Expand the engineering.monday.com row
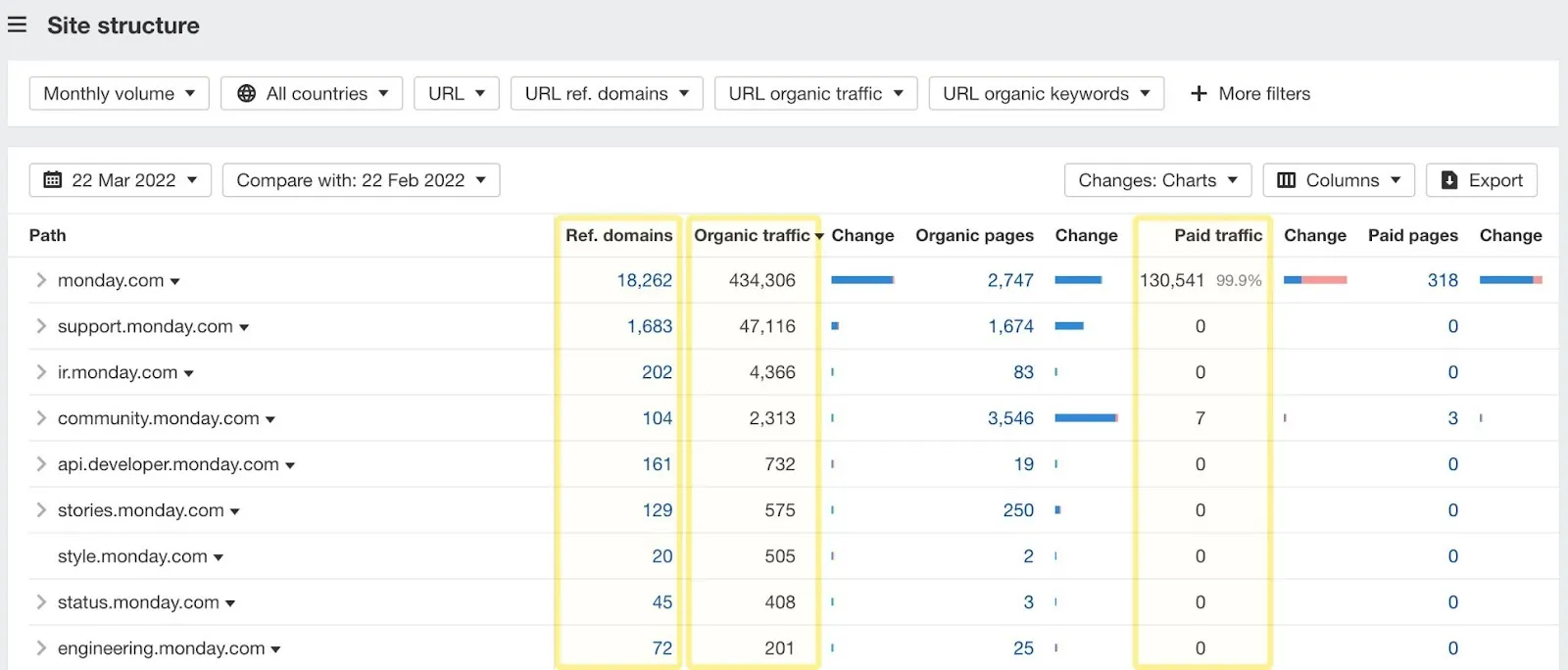 40,648
